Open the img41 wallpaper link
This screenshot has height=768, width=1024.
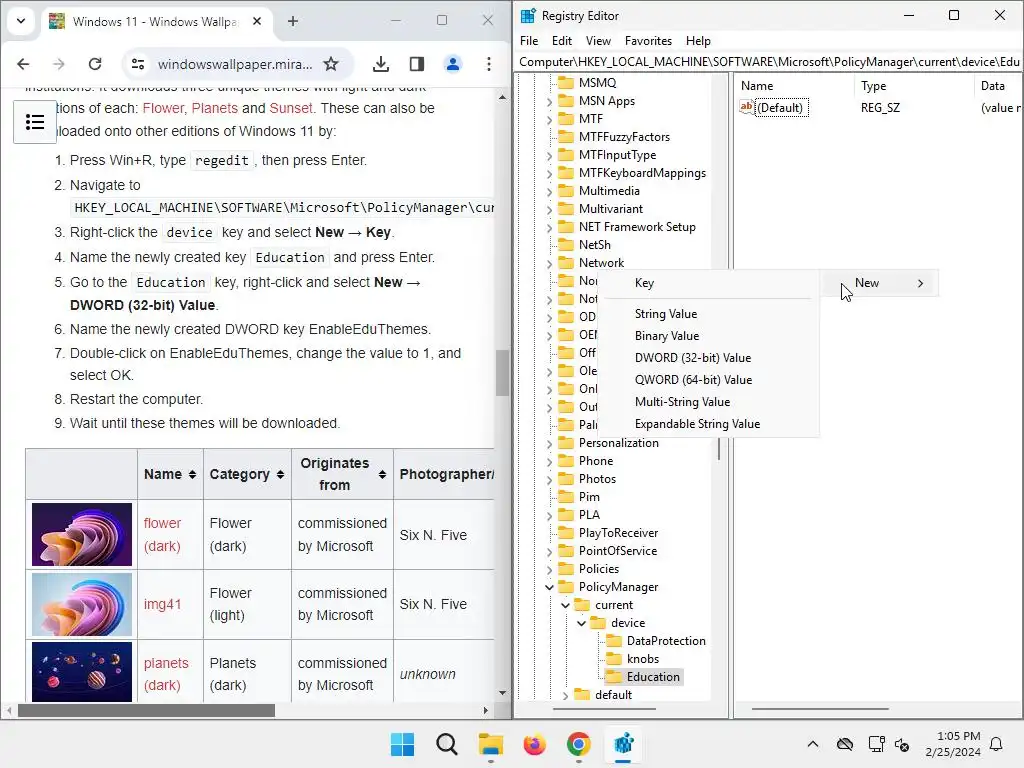point(163,604)
